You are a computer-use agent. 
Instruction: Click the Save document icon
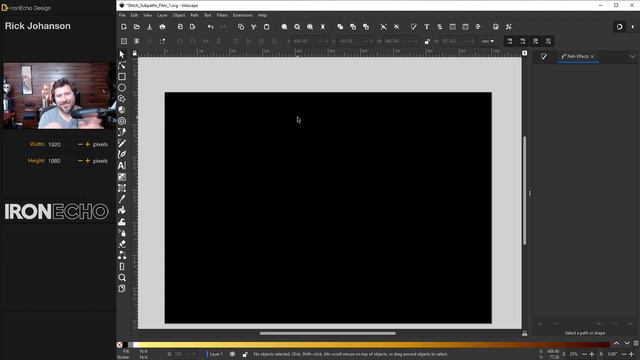tap(149, 27)
